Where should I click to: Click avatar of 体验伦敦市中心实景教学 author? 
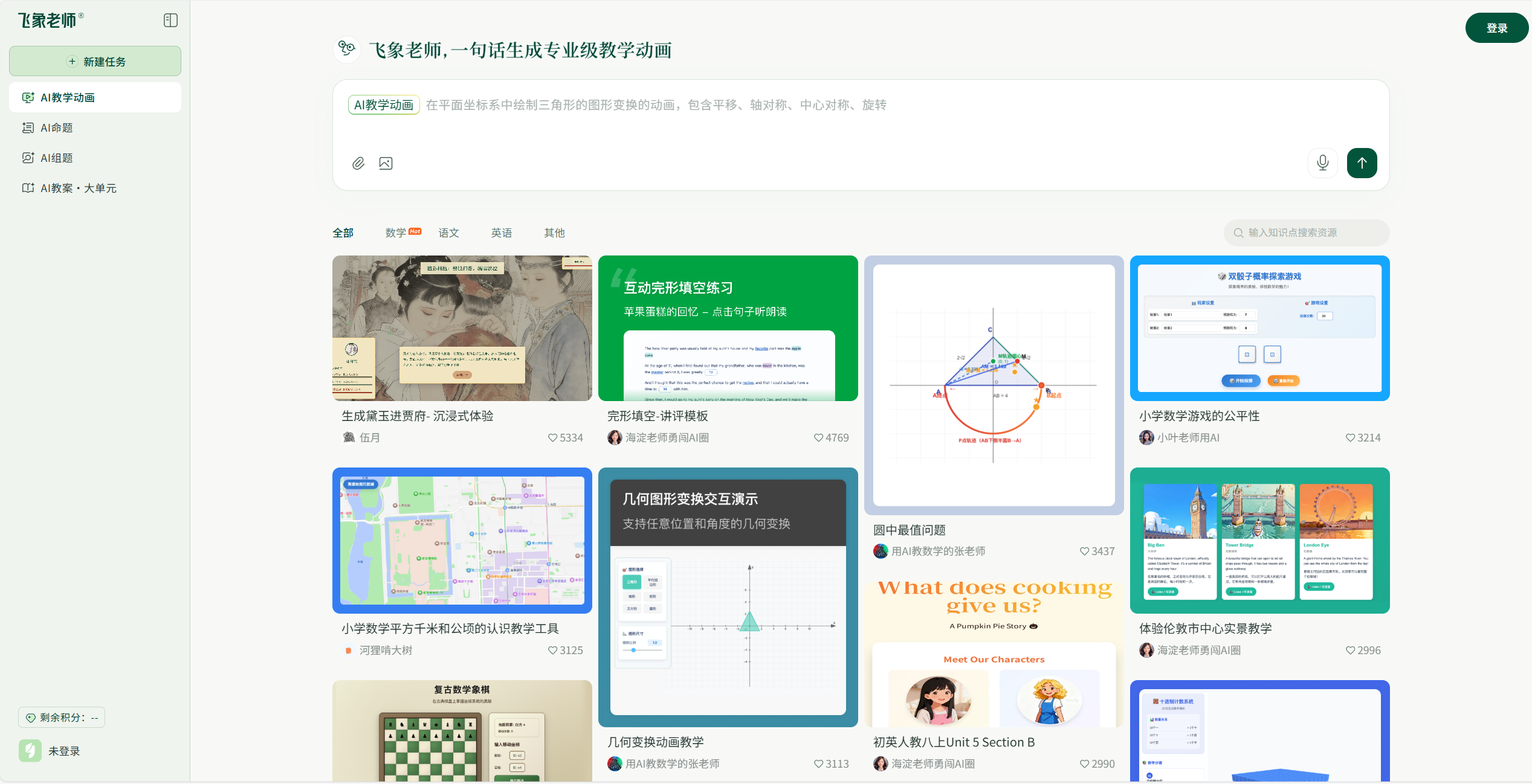click(1146, 650)
